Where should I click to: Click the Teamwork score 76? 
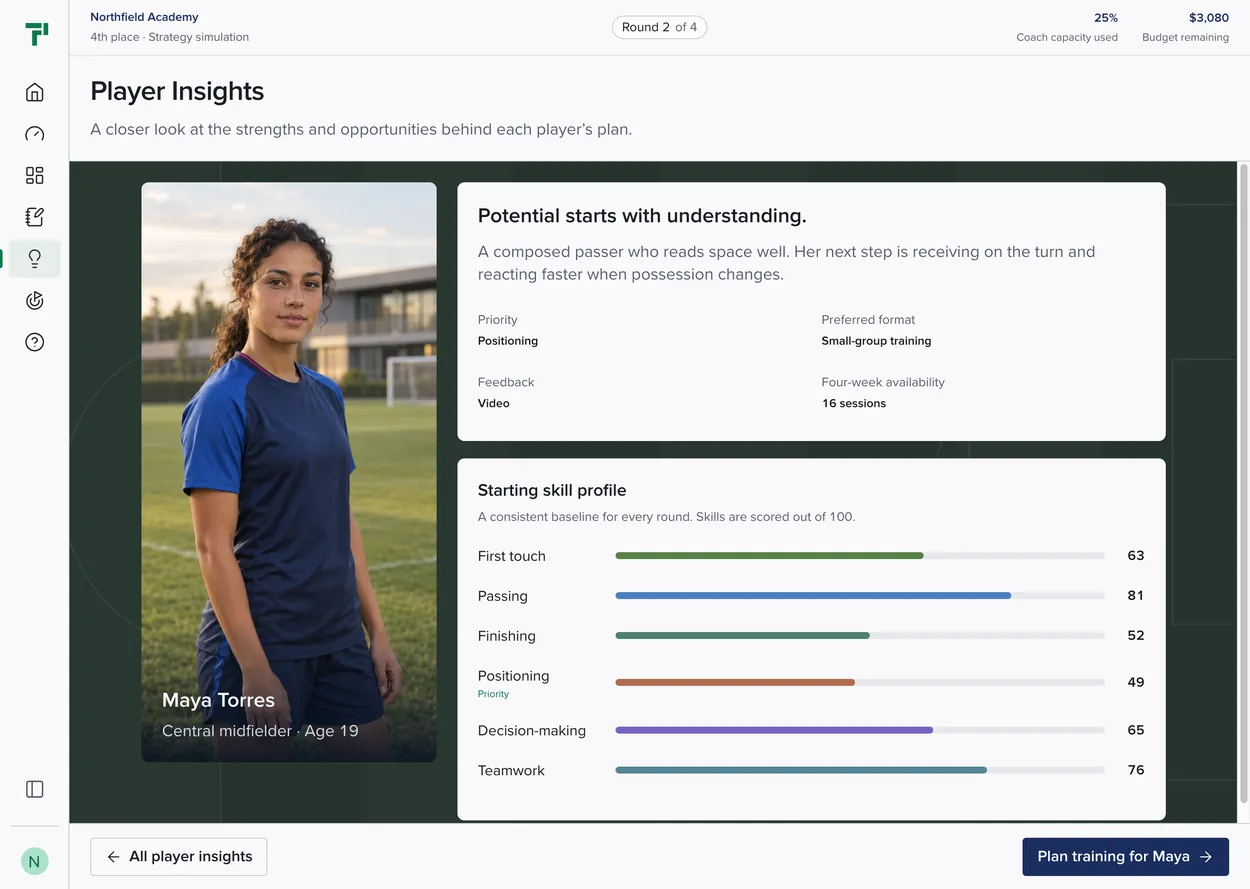1135,770
